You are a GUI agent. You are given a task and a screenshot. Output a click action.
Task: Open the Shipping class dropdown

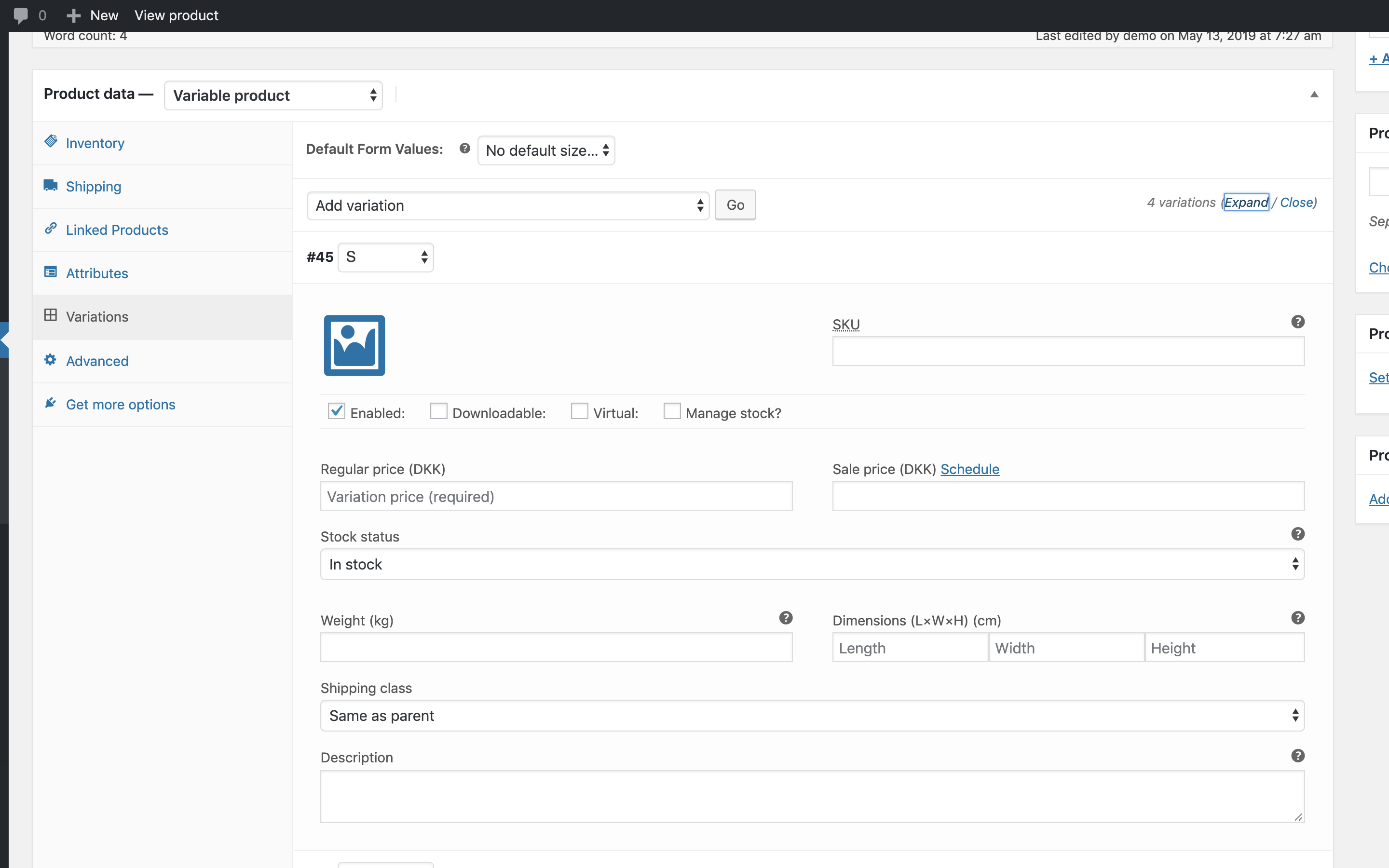click(x=812, y=715)
